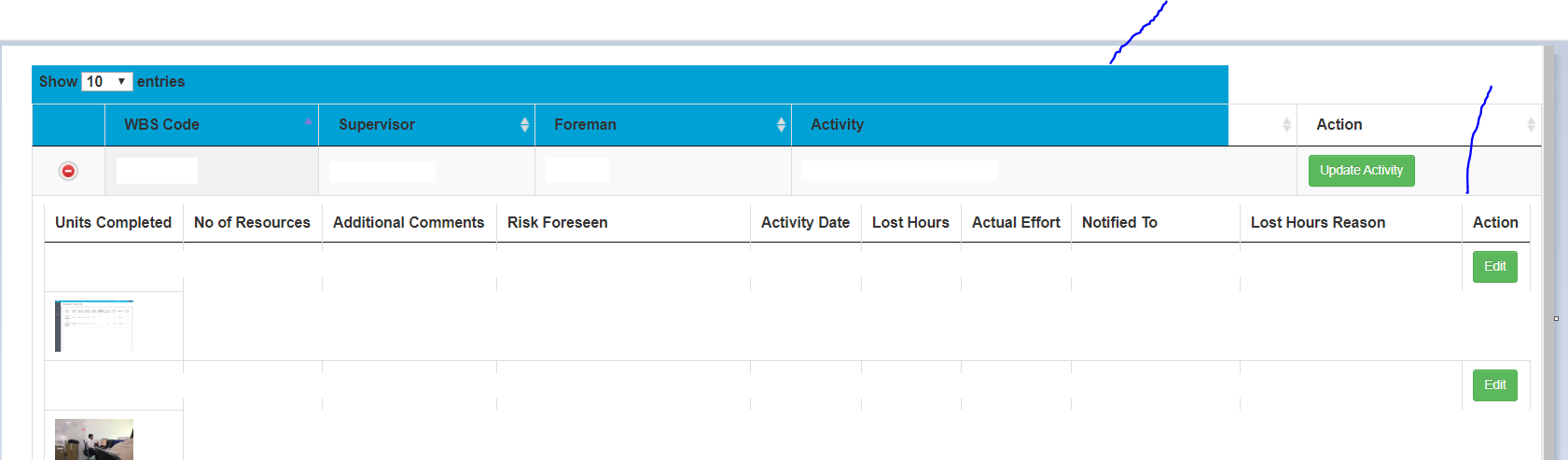Open the office photo thumbnail
The height and width of the screenshot is (460, 1568).
point(94,439)
